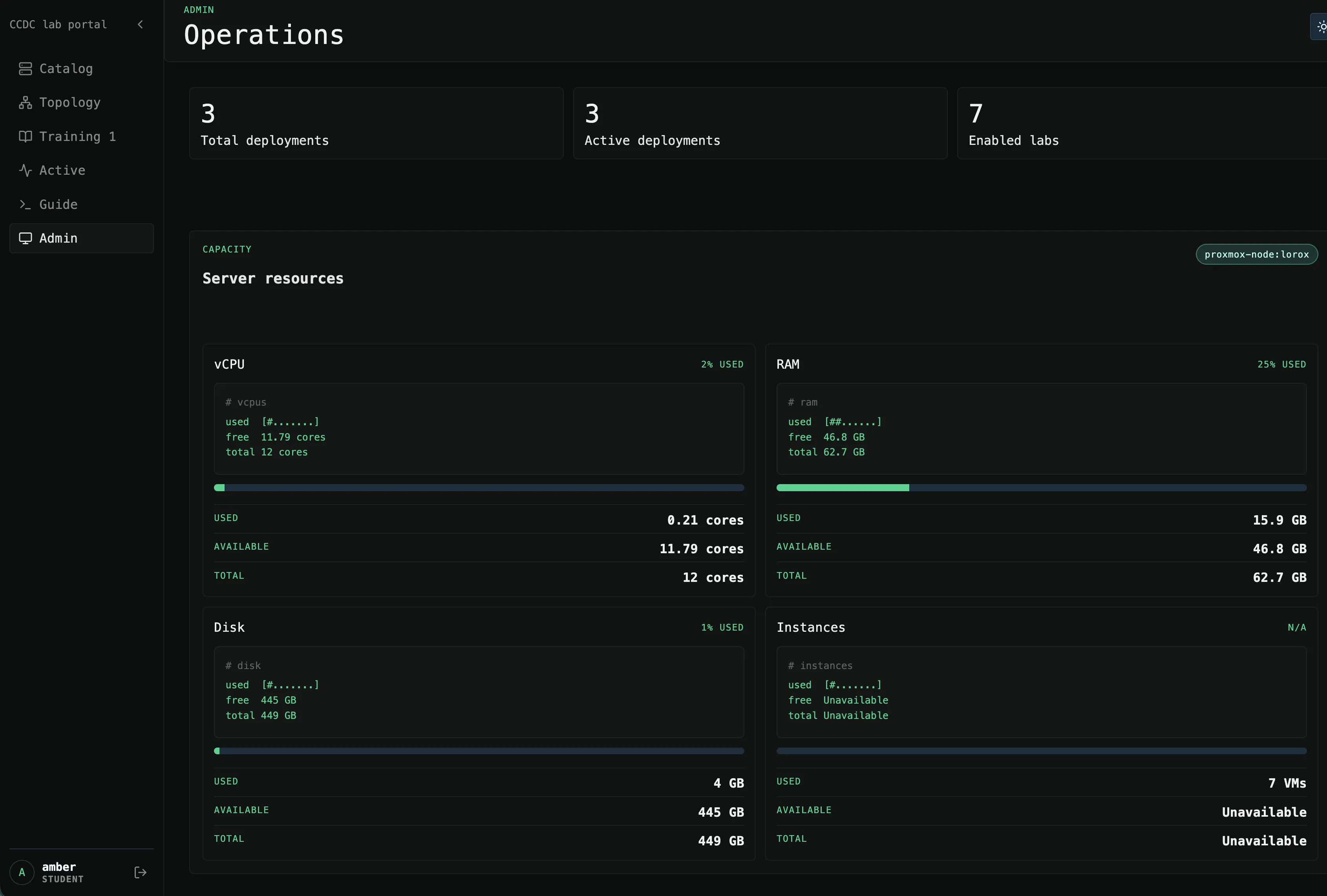The width and height of the screenshot is (1327, 896).
Task: Click the 2% USED label
Action: [x=722, y=364]
